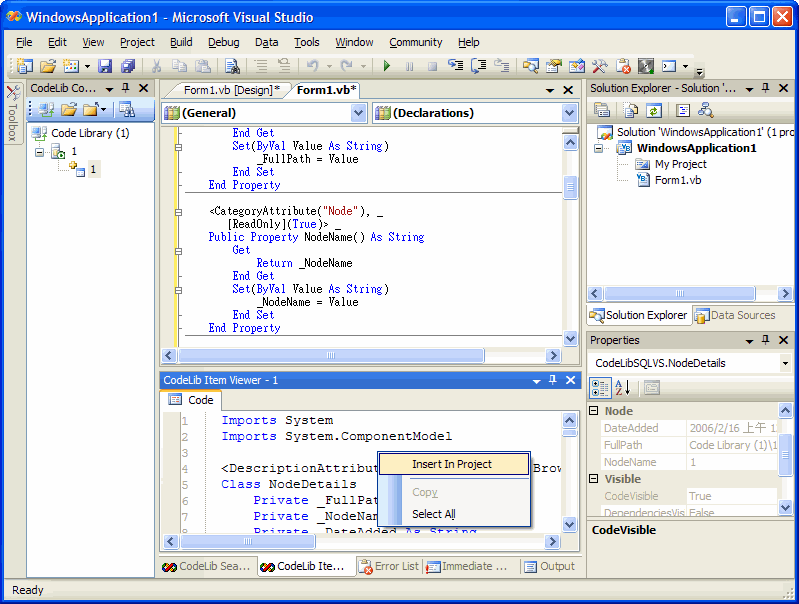Choose Select All from context menu
Image resolution: width=799 pixels, height=604 pixels.
[x=434, y=514]
